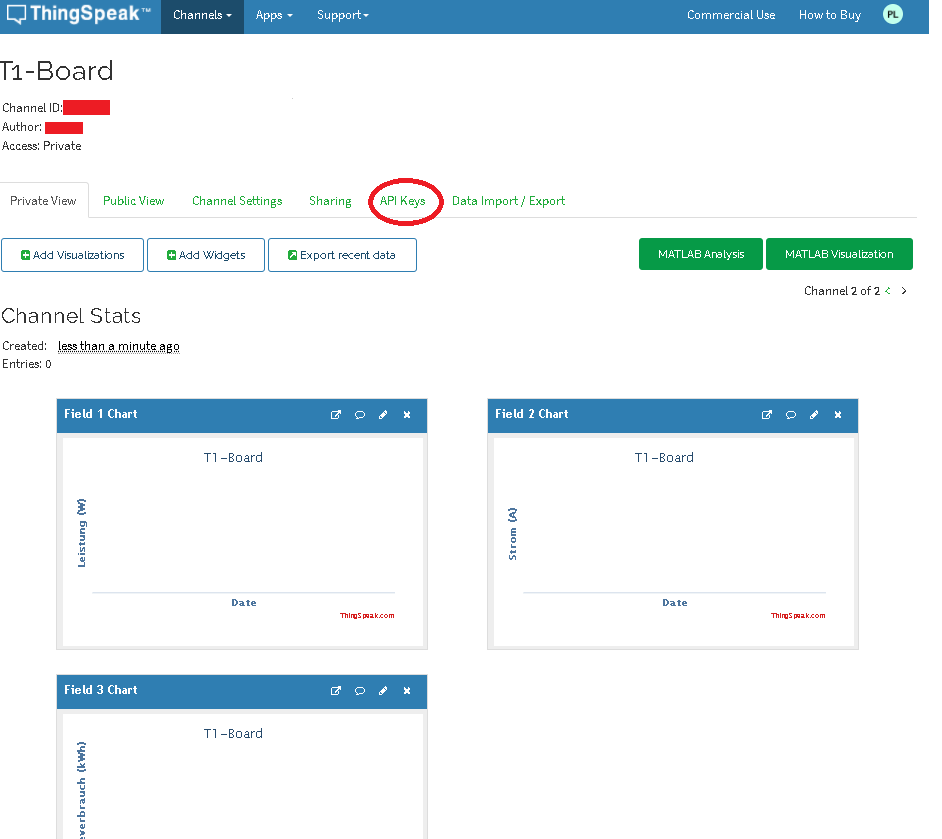Open the Commercial Use link

[x=731, y=15]
